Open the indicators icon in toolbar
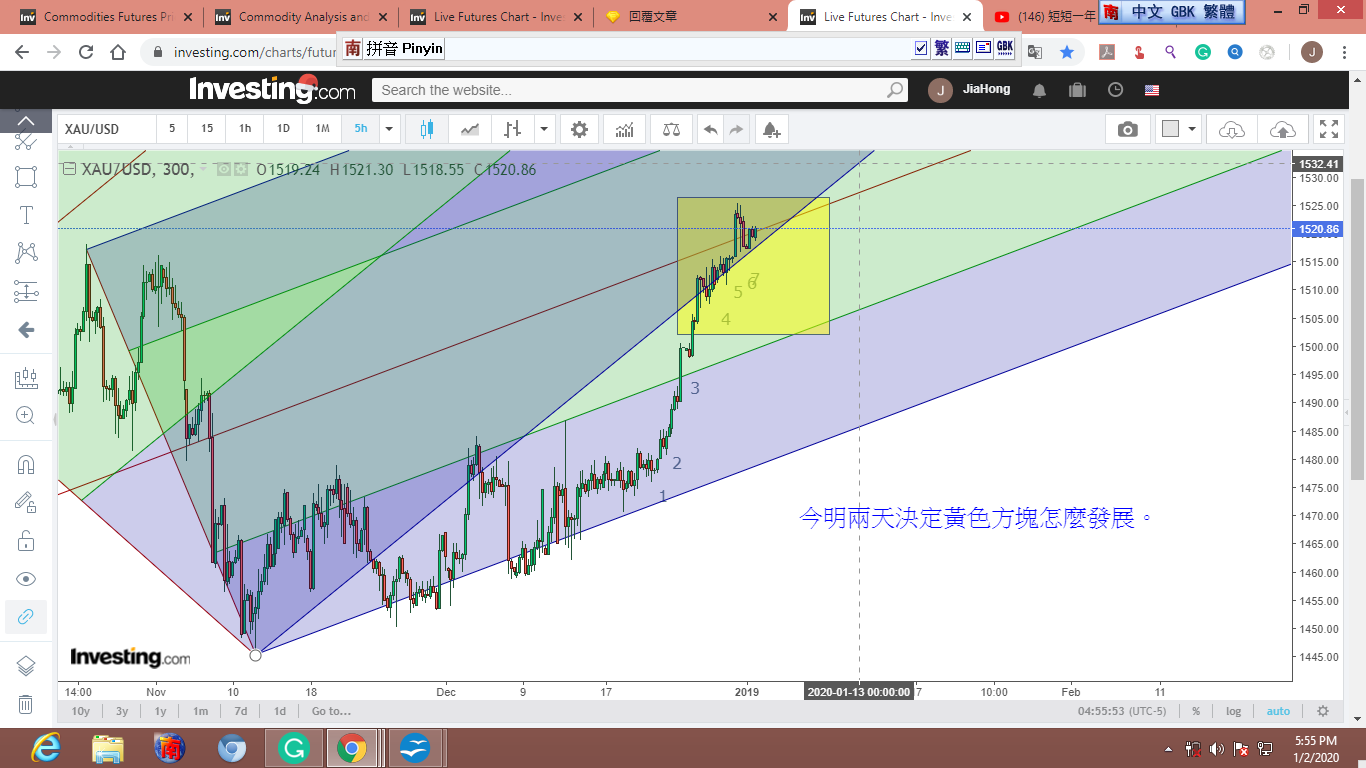Screen dimensions: 1366x768 point(624,129)
